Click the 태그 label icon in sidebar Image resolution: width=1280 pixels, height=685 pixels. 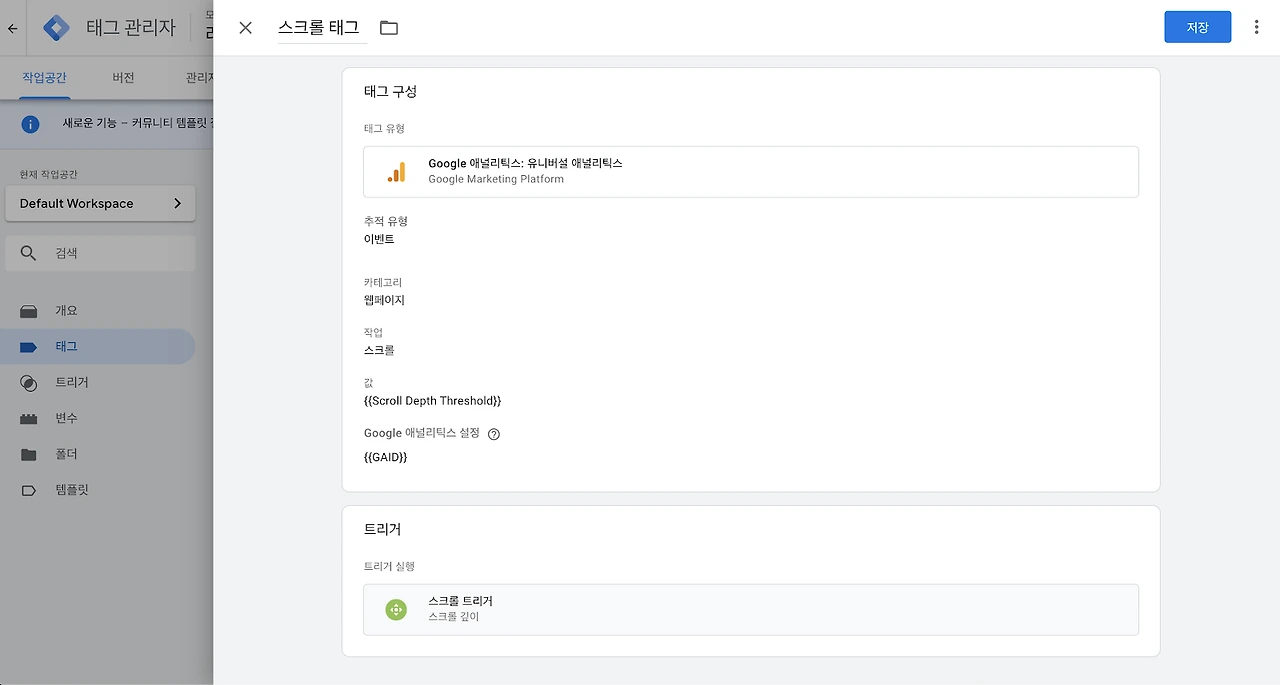click(29, 347)
